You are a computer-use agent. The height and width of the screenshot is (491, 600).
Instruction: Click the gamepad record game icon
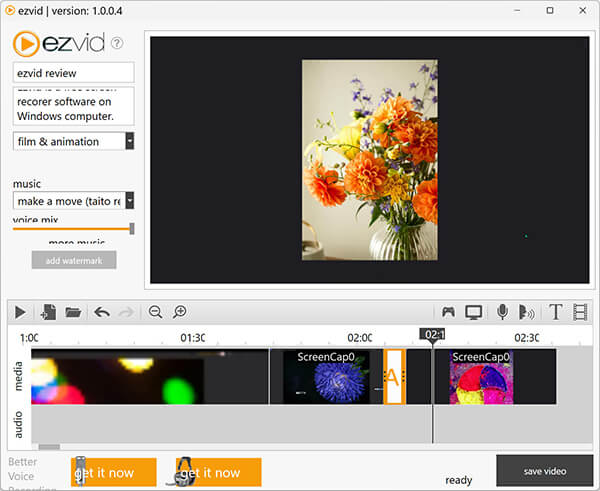448,312
